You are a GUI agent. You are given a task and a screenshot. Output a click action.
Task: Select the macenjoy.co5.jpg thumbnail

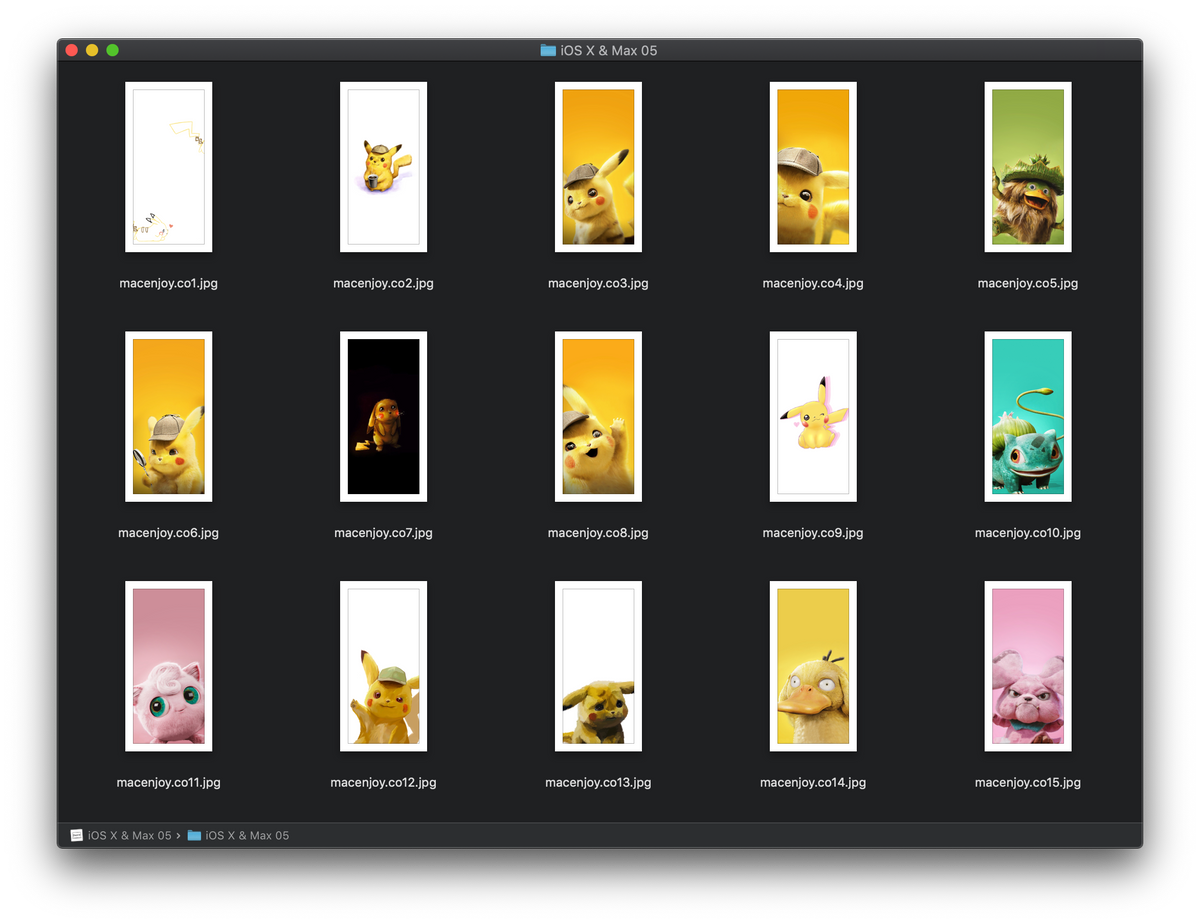tap(1028, 167)
